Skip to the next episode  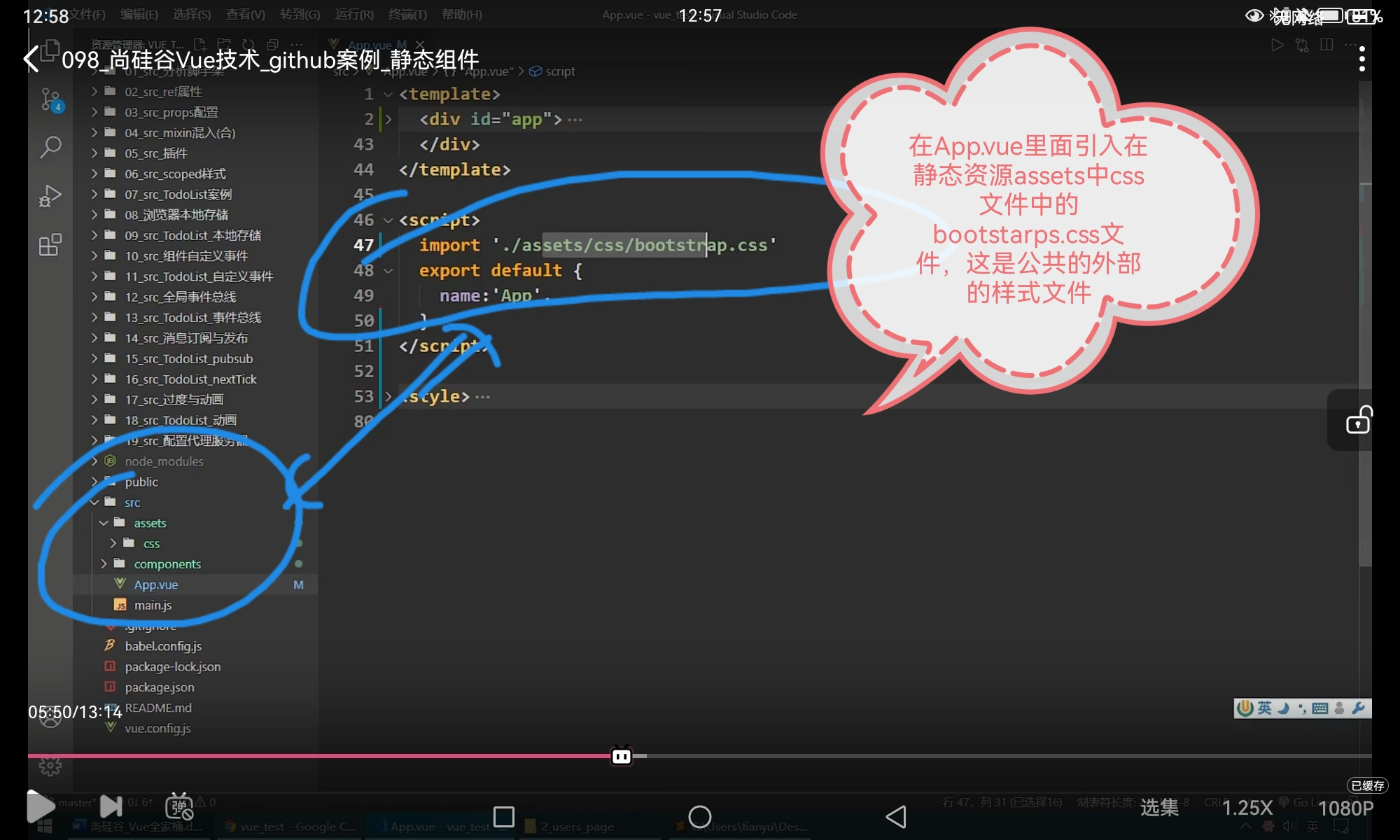coord(111,806)
